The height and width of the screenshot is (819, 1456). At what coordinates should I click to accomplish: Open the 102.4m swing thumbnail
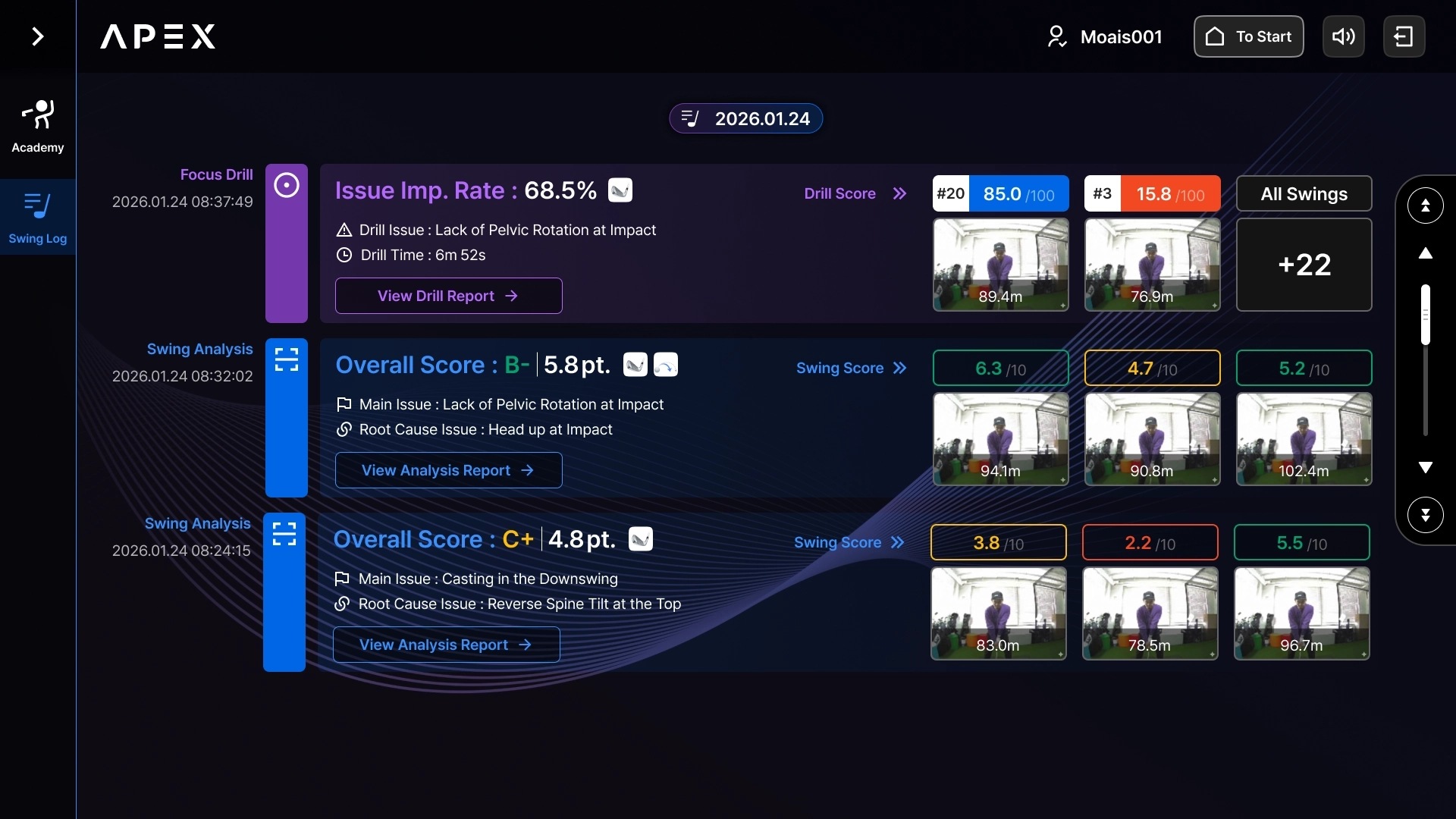point(1304,439)
